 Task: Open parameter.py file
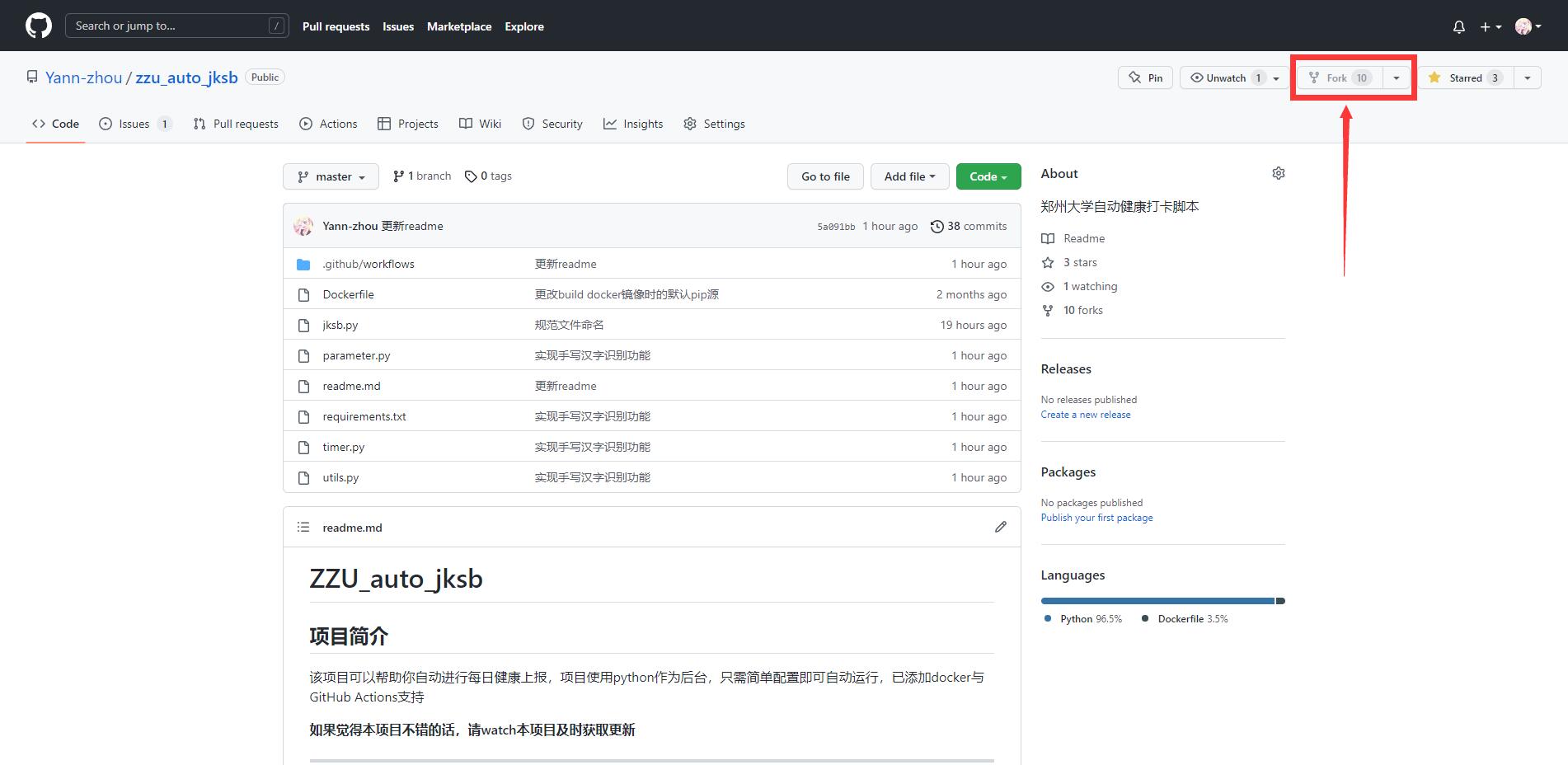point(356,355)
